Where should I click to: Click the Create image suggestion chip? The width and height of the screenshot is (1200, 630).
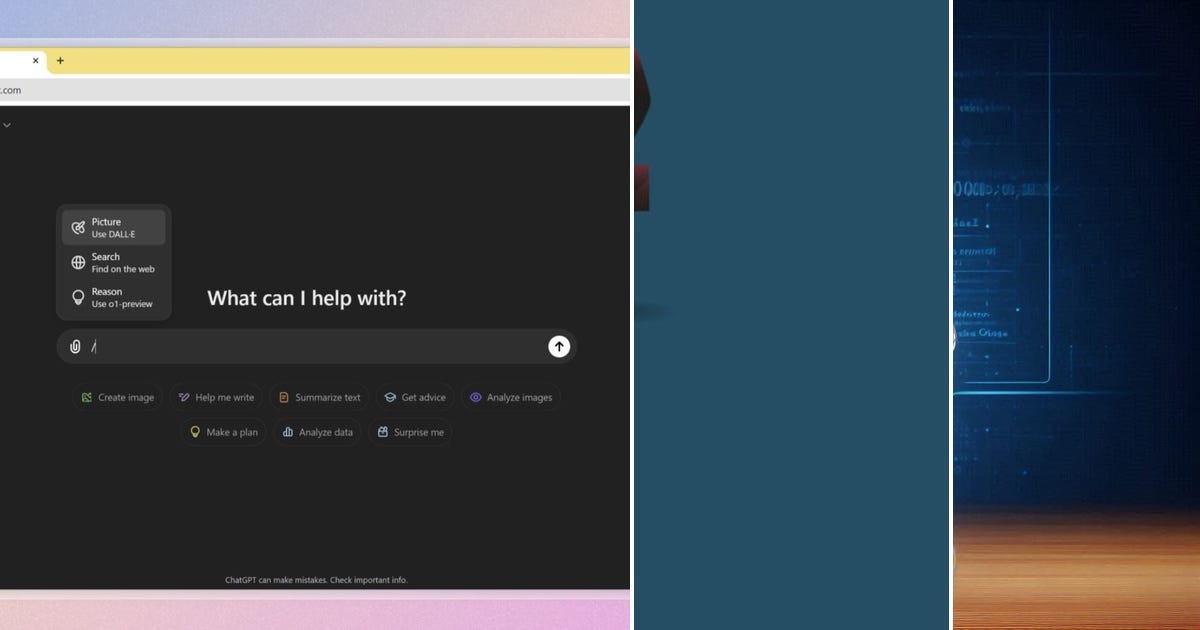[x=118, y=397]
